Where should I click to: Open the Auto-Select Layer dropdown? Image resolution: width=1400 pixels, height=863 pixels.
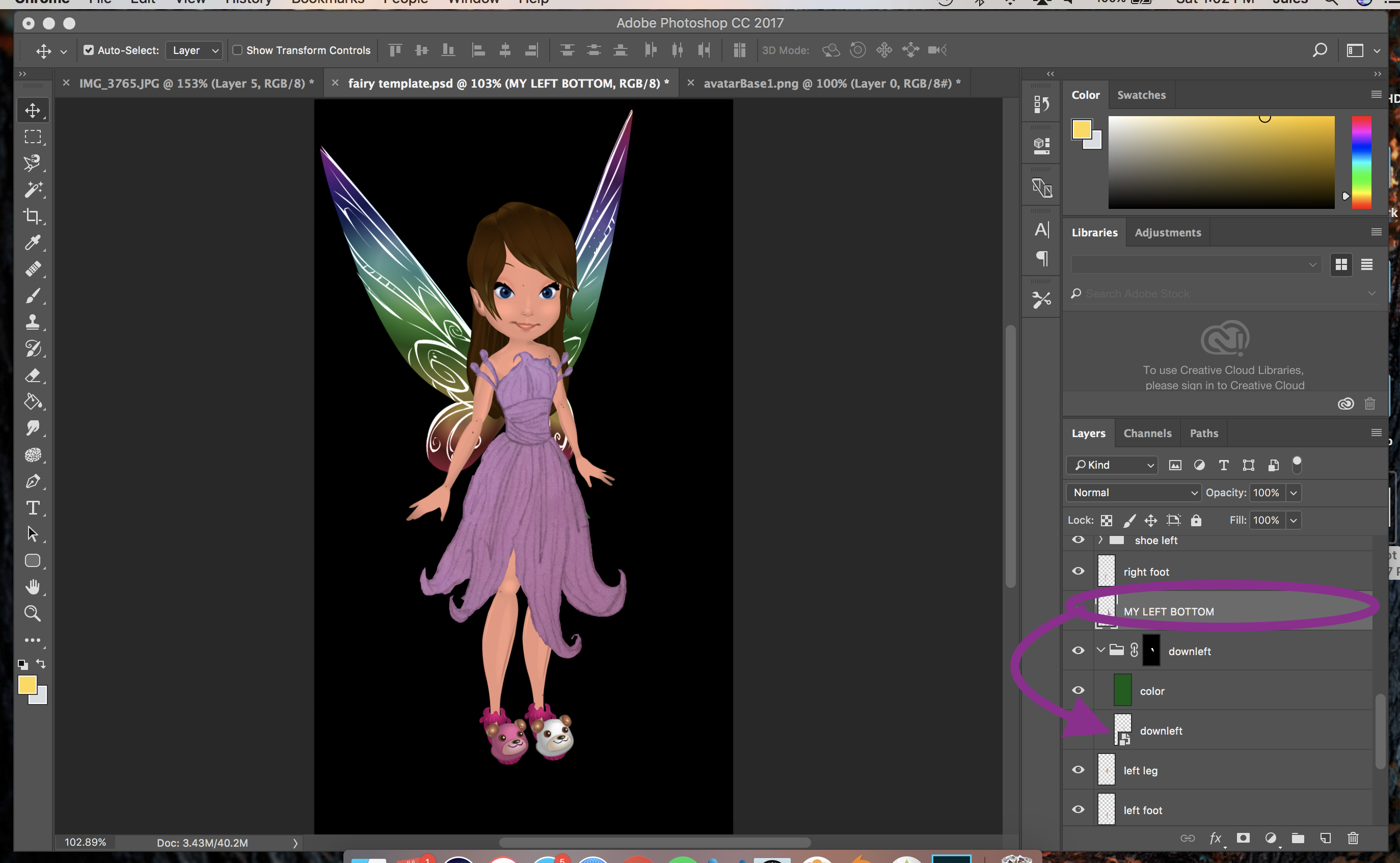tap(194, 50)
